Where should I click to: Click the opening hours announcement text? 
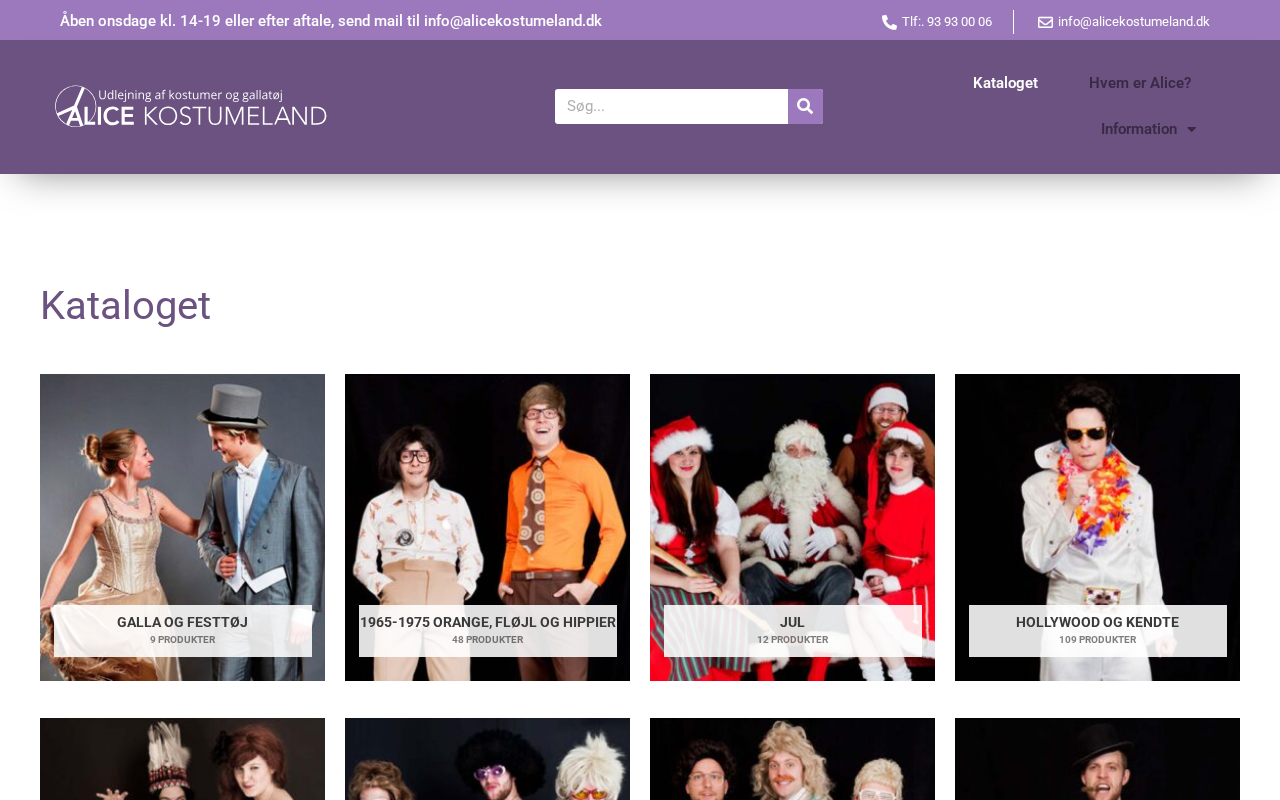tap(331, 21)
